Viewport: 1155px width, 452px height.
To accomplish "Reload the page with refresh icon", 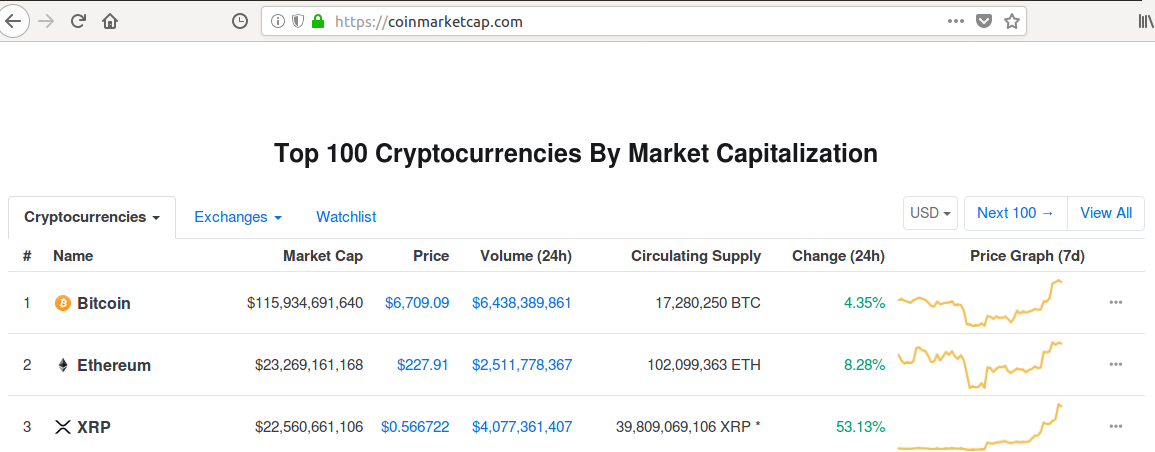I will tap(78, 21).
